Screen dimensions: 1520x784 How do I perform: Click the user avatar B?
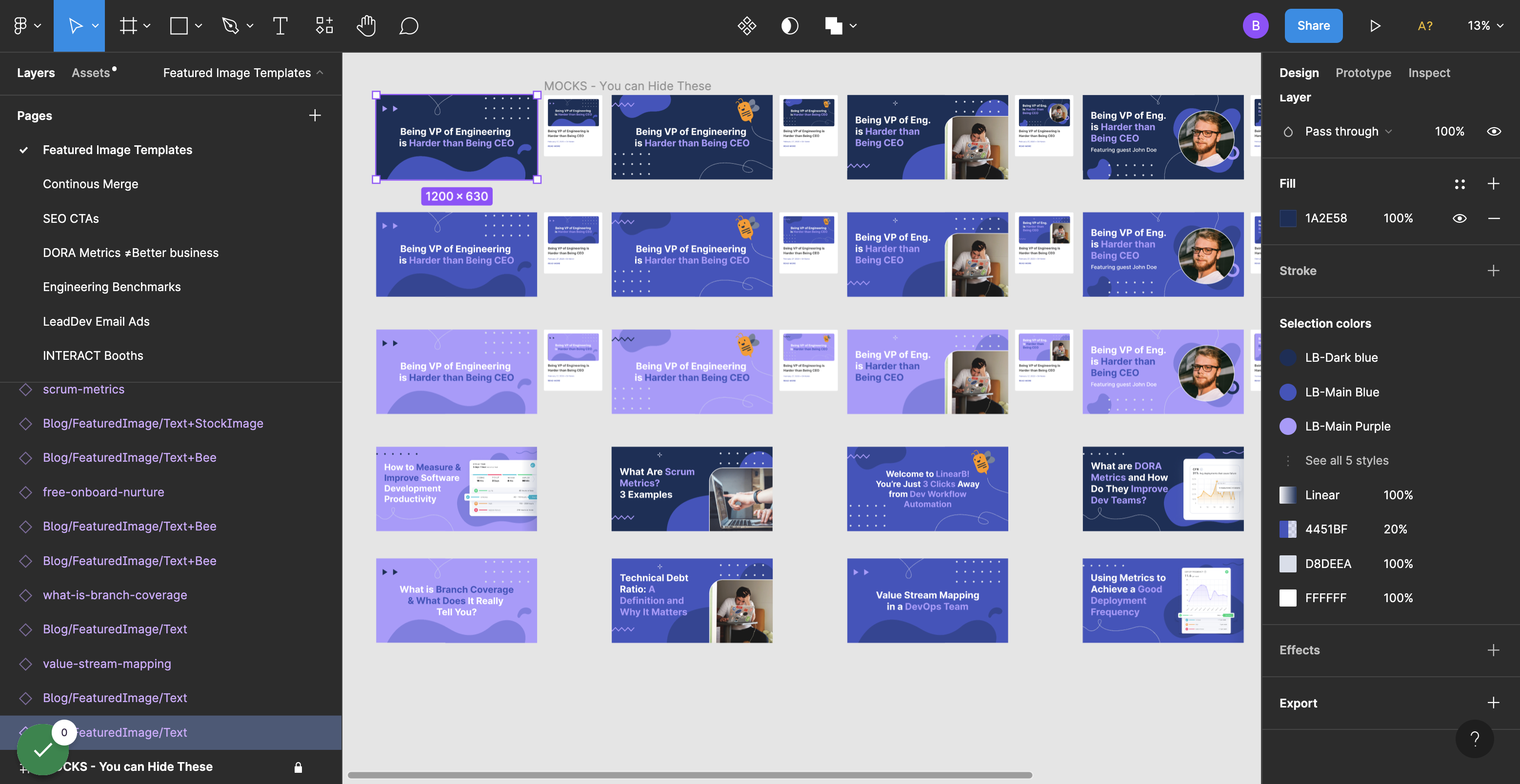1255,25
